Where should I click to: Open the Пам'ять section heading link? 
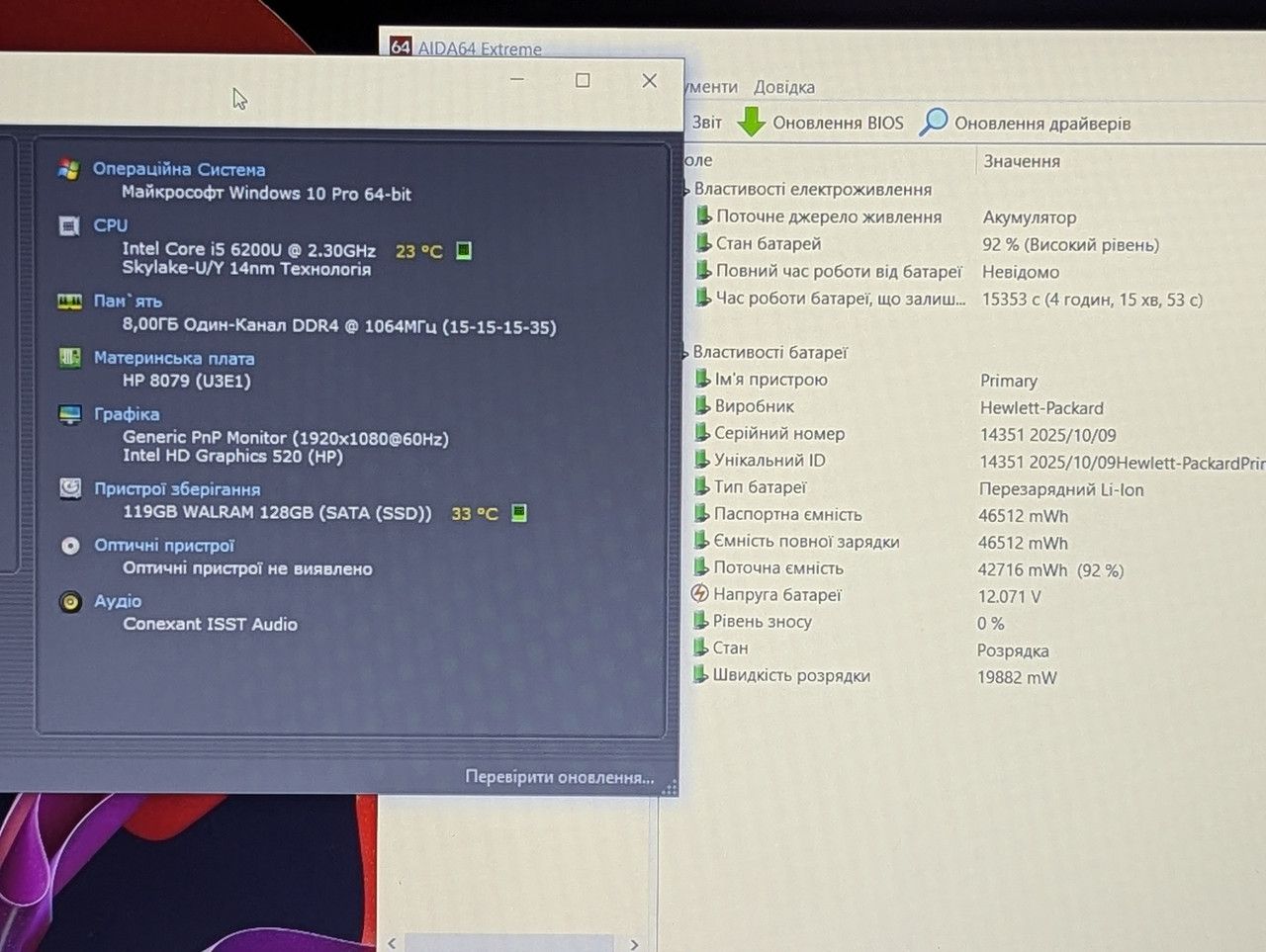[128, 301]
